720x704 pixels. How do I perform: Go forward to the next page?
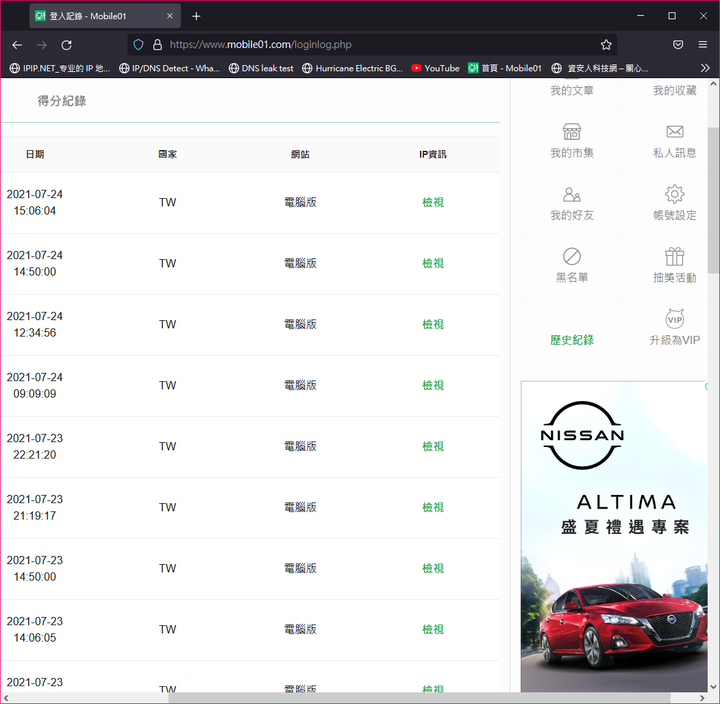pos(42,45)
